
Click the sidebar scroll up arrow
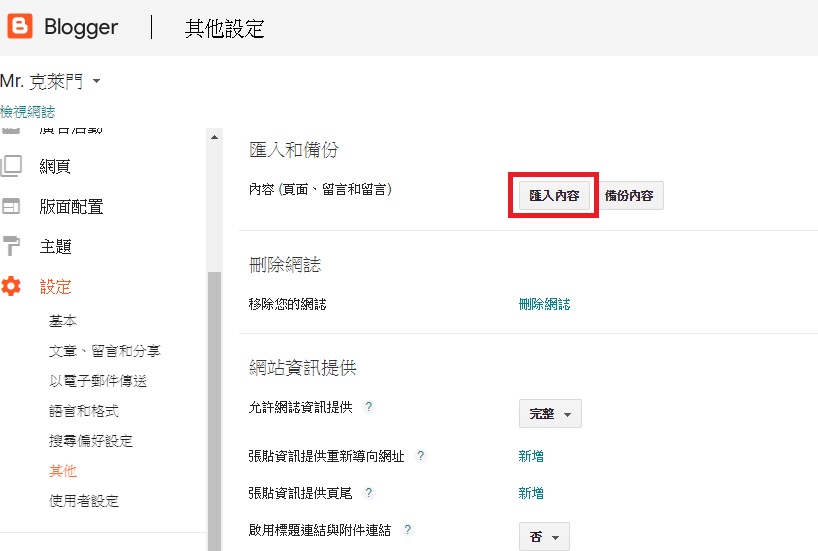[x=213, y=137]
